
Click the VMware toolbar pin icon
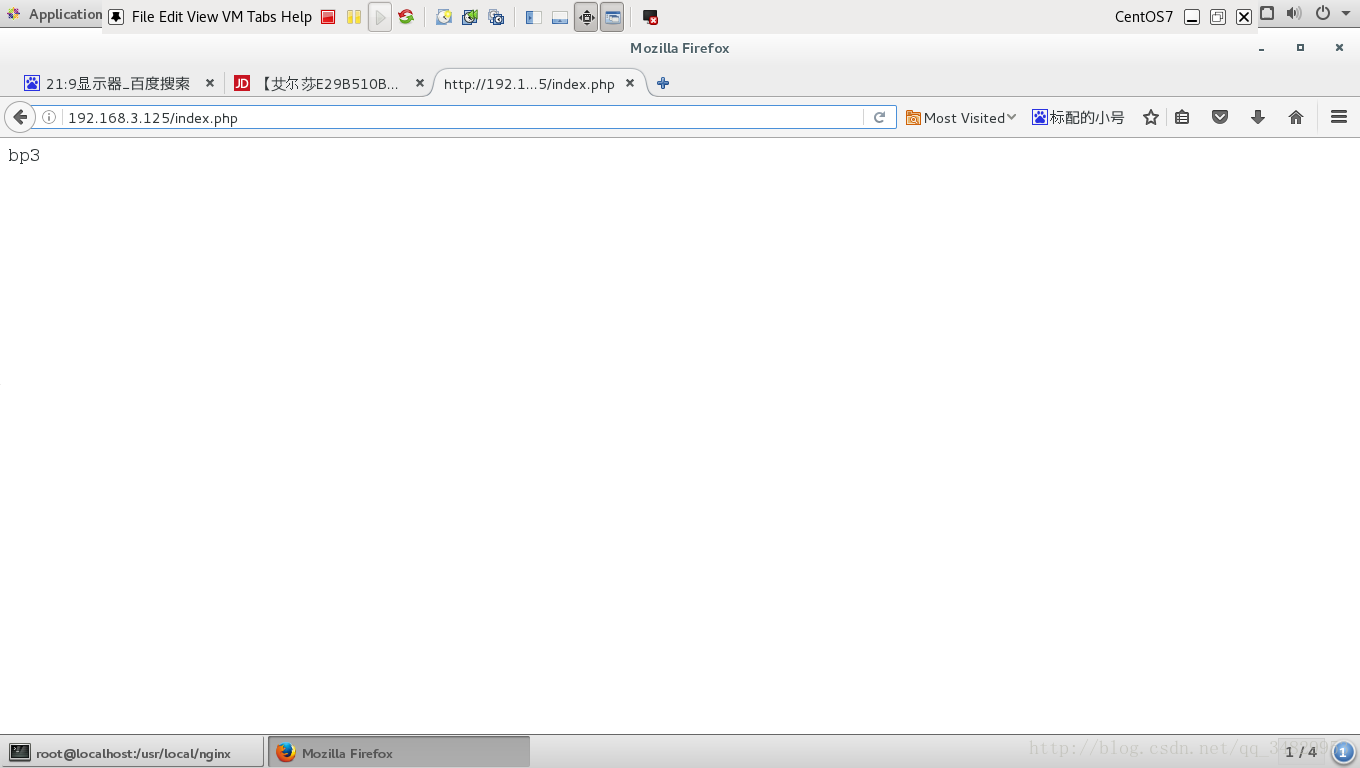click(116, 17)
